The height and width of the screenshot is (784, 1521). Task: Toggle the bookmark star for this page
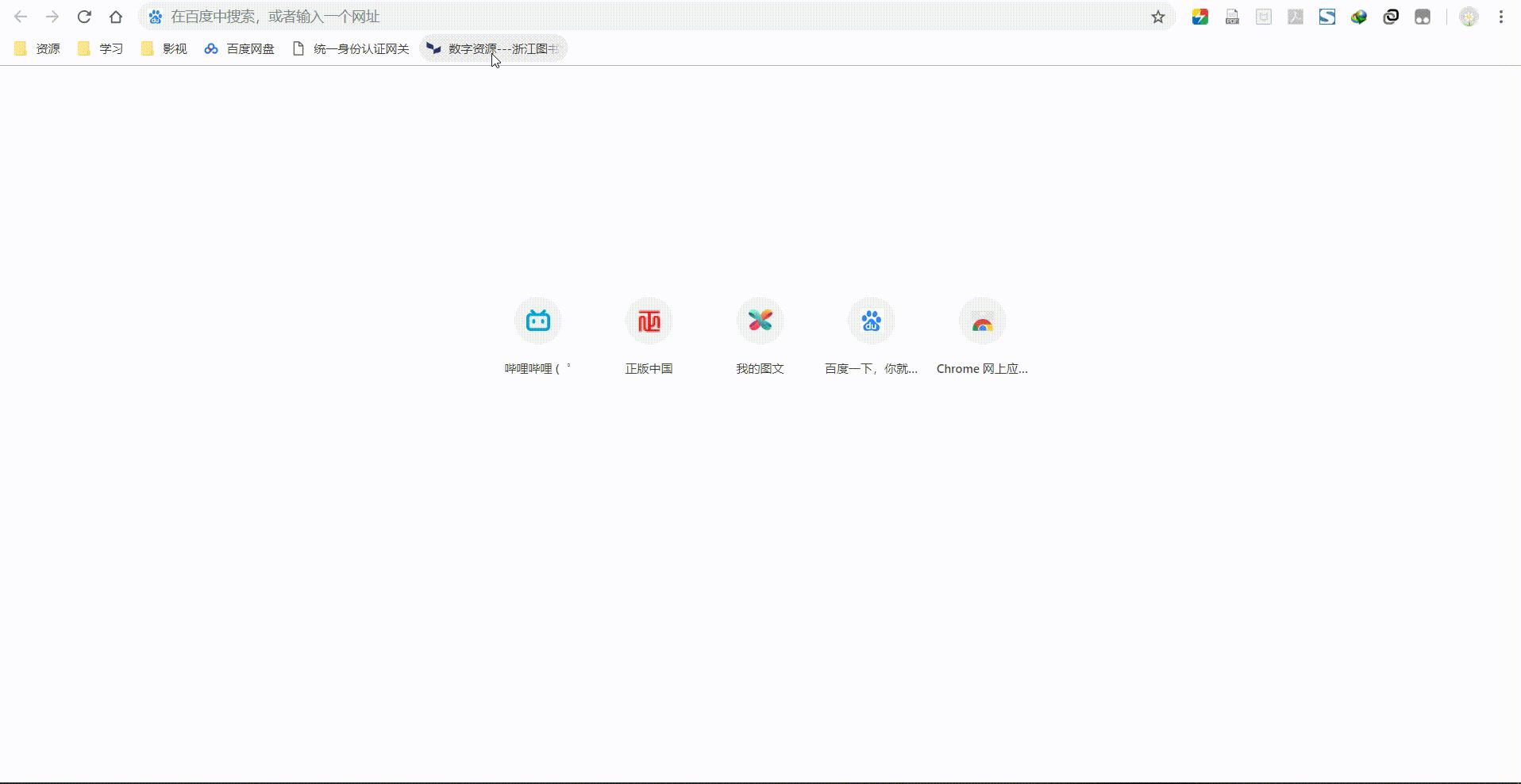[1158, 16]
